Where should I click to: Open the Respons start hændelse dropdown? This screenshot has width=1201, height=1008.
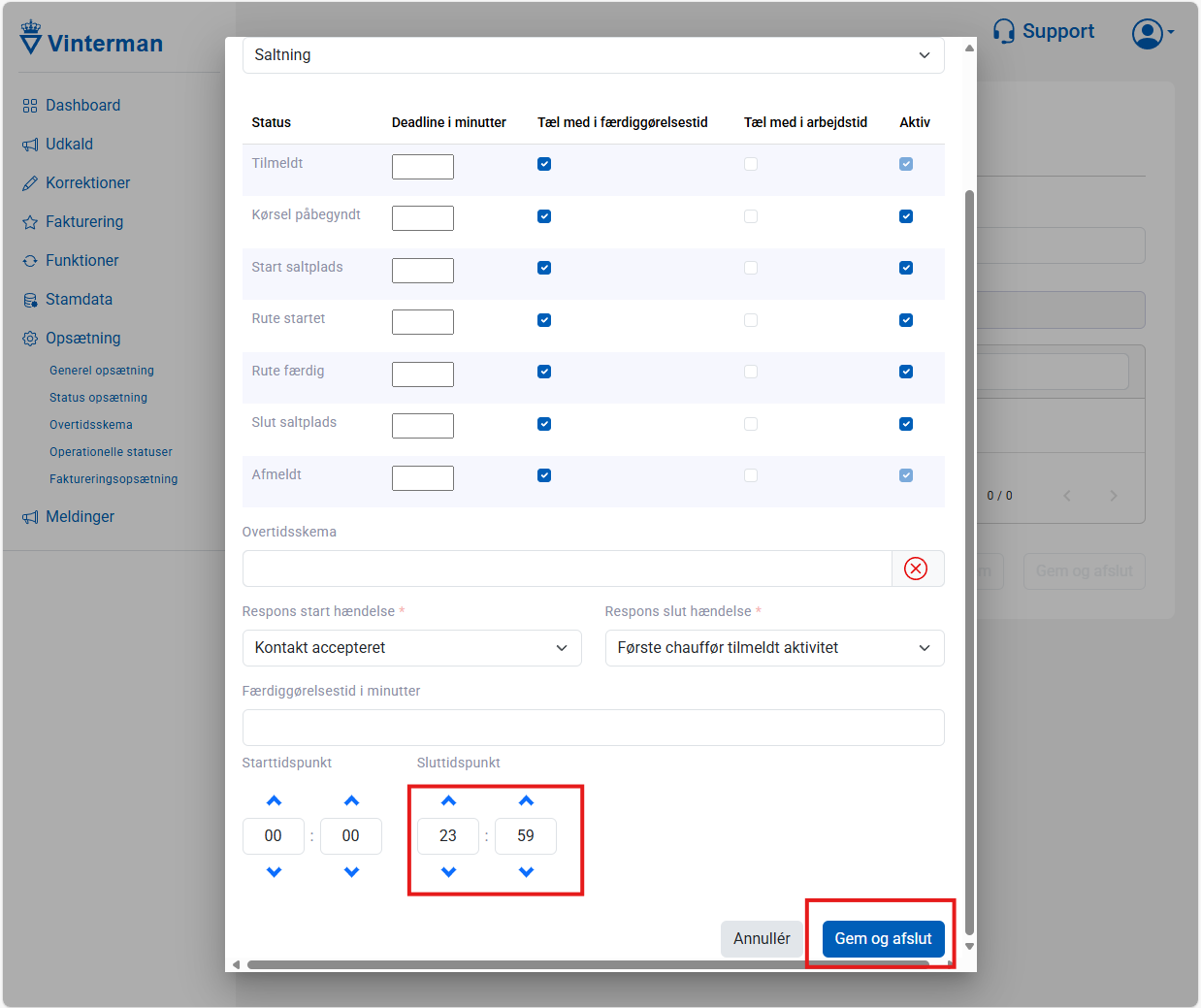tap(411, 648)
